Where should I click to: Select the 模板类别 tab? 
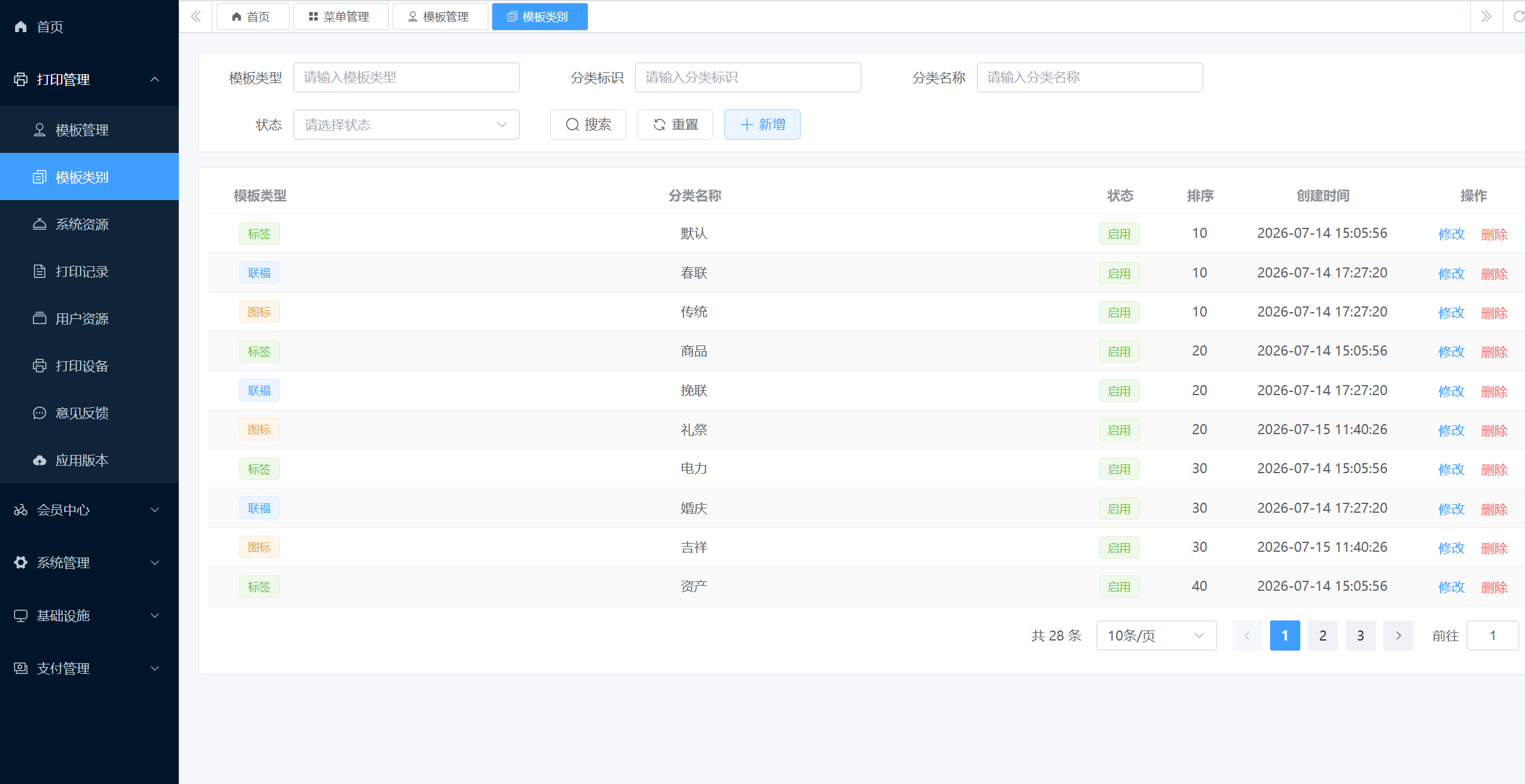click(x=539, y=16)
